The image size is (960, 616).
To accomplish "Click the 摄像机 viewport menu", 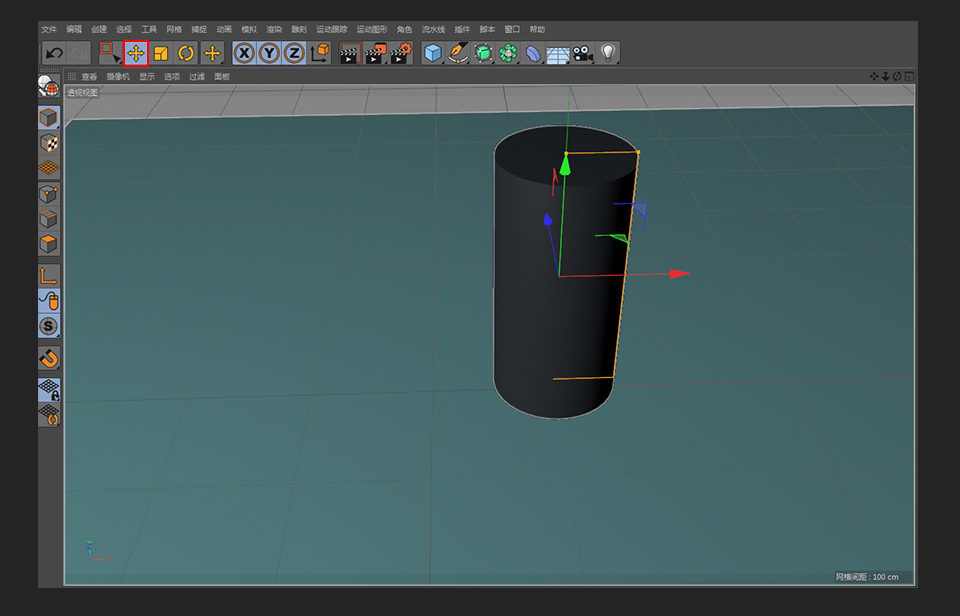I will click(119, 77).
